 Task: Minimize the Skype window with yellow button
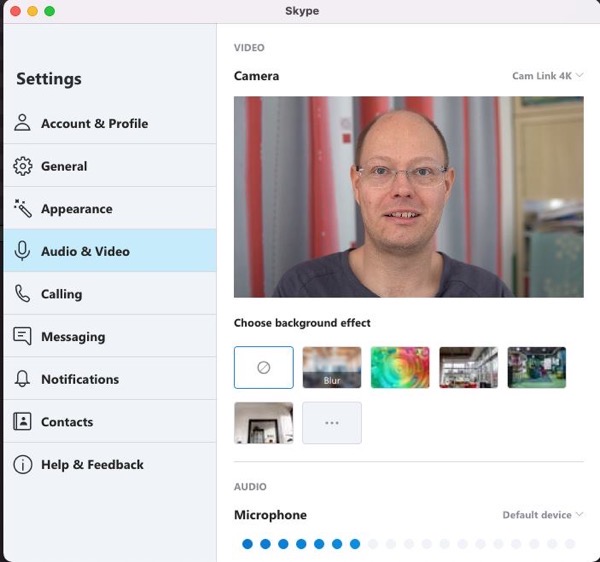33,11
